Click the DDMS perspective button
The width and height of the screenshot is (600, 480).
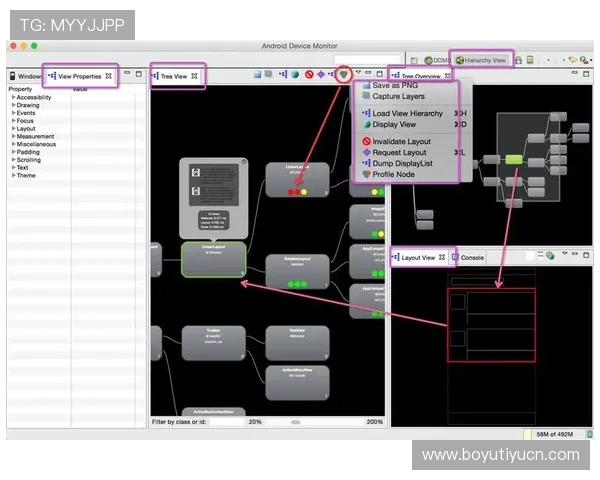coord(435,60)
